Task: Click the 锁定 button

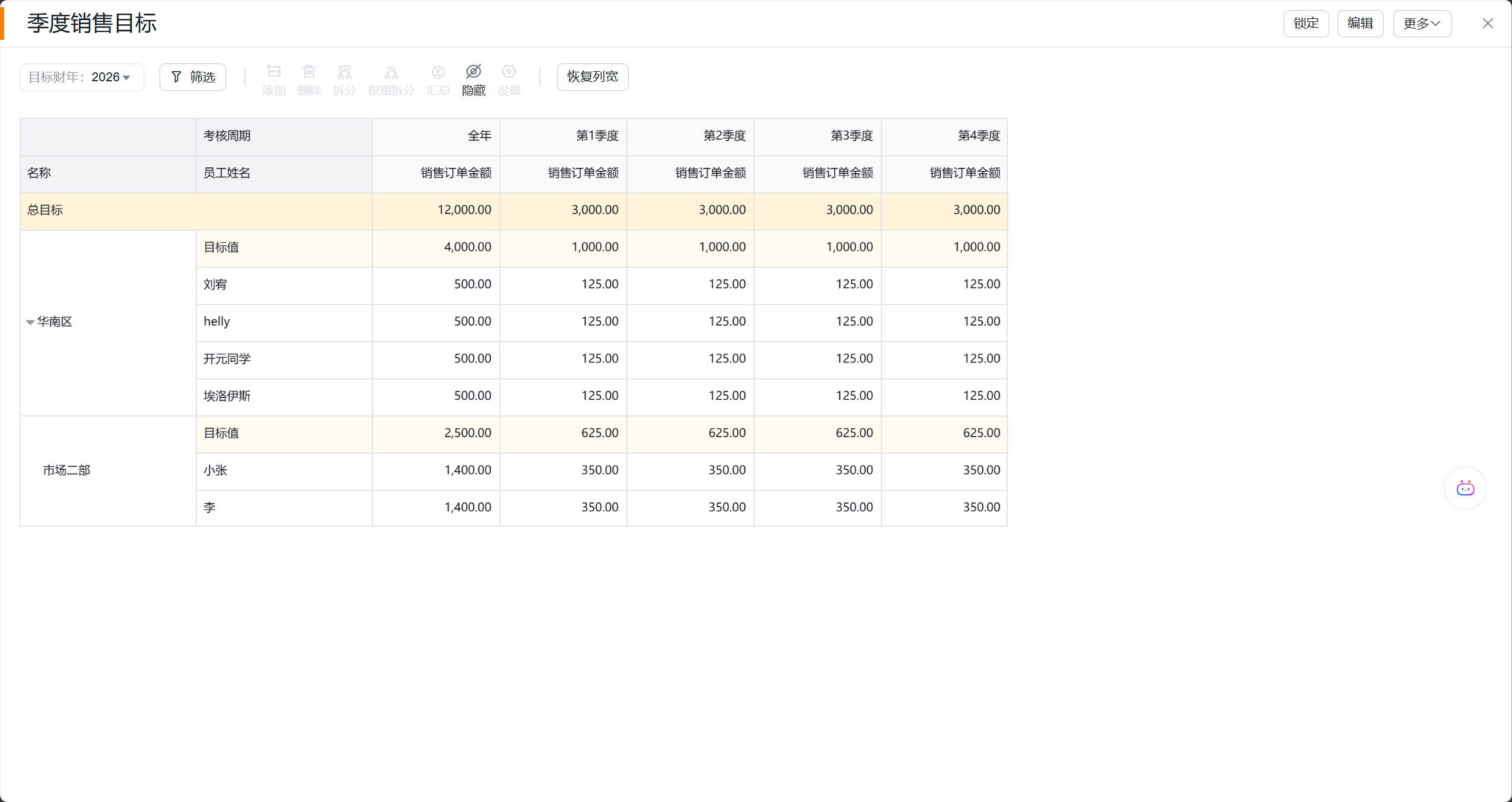Action: coord(1306,24)
